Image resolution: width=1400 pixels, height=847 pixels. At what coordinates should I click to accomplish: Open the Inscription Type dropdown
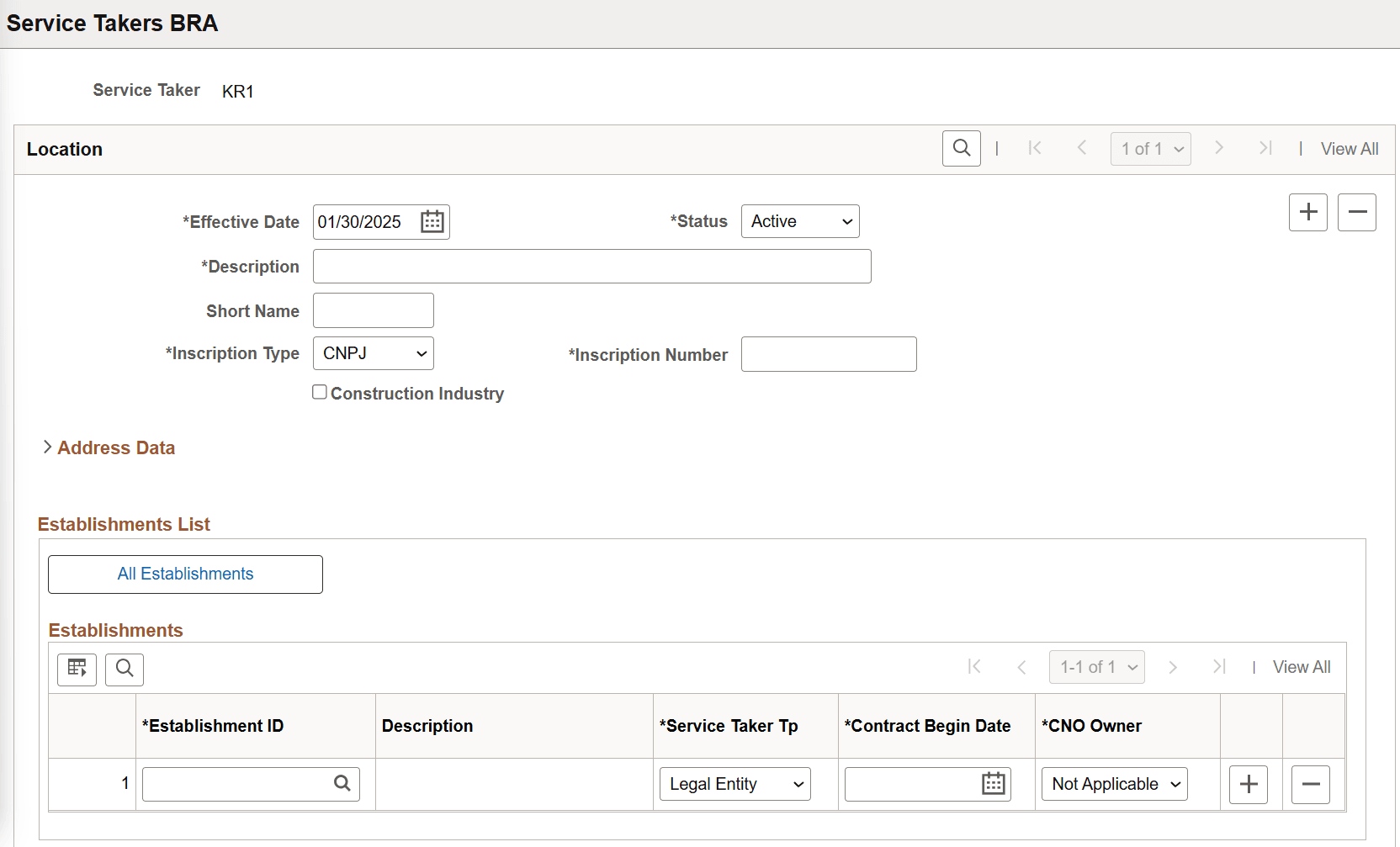pyautogui.click(x=374, y=353)
